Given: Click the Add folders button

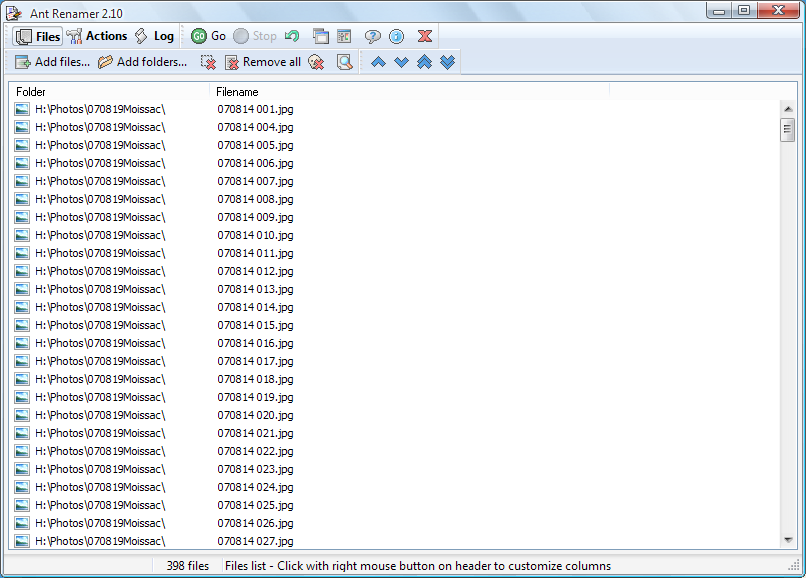Looking at the screenshot, I should point(142,62).
